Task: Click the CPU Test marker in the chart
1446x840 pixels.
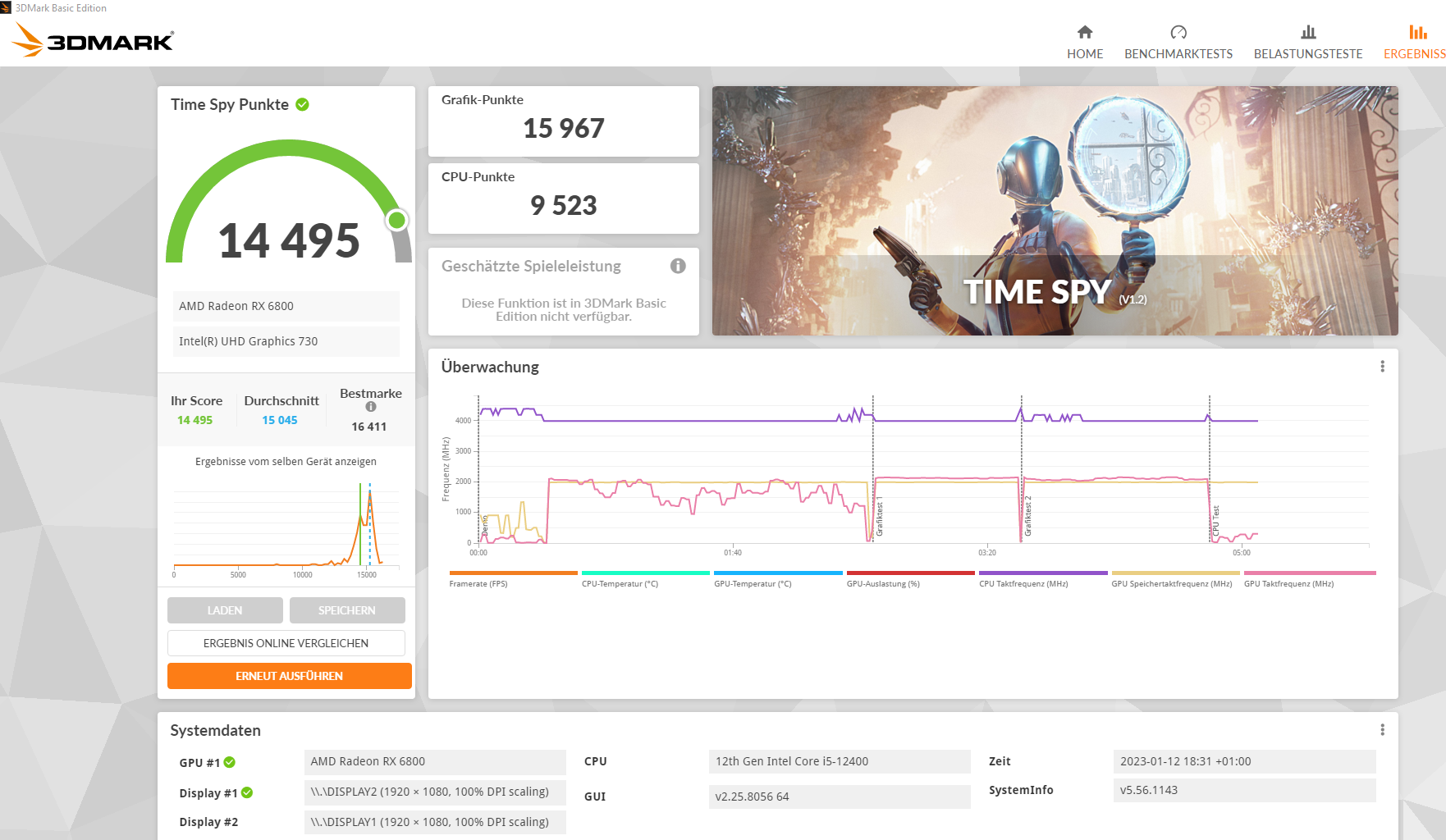Action: tap(1215, 521)
